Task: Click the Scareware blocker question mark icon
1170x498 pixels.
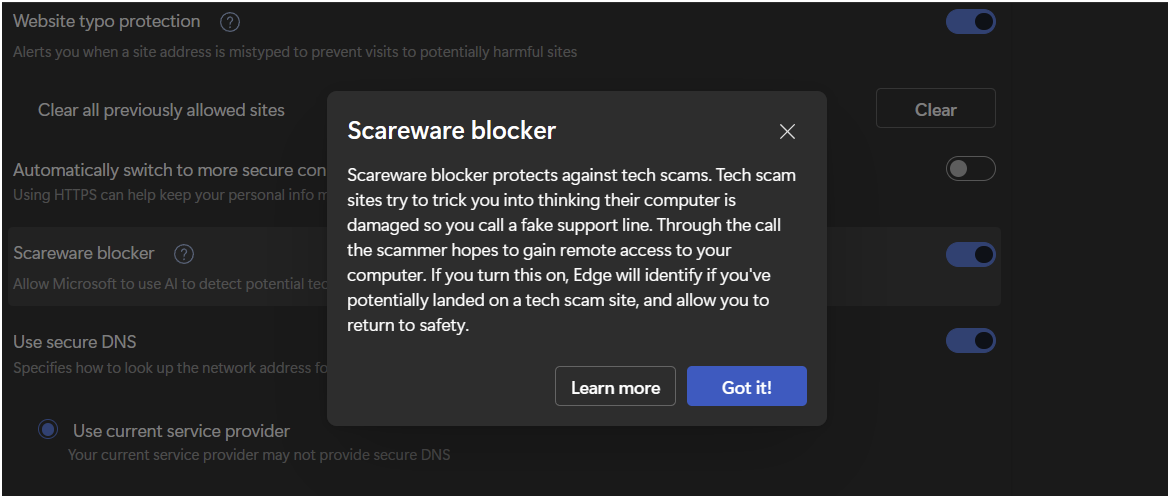Action: coord(184,255)
